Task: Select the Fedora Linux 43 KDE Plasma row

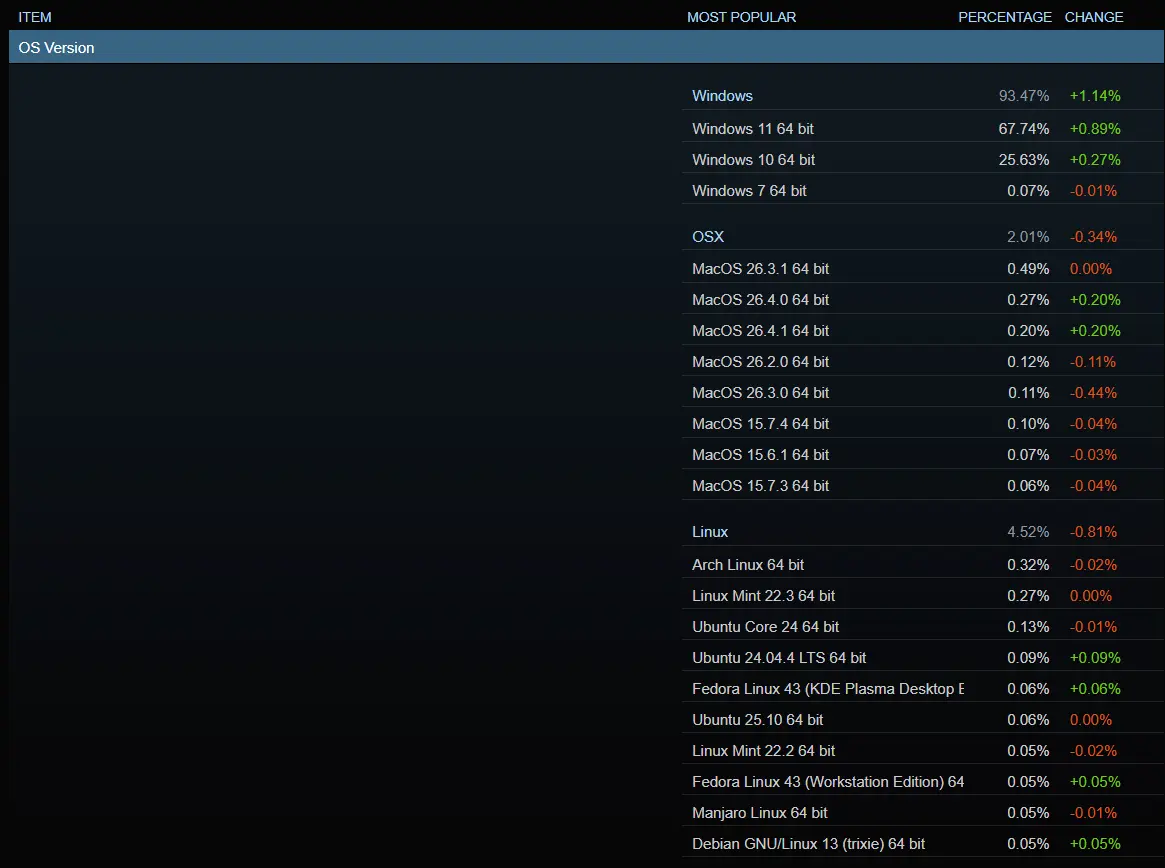Action: [923, 689]
